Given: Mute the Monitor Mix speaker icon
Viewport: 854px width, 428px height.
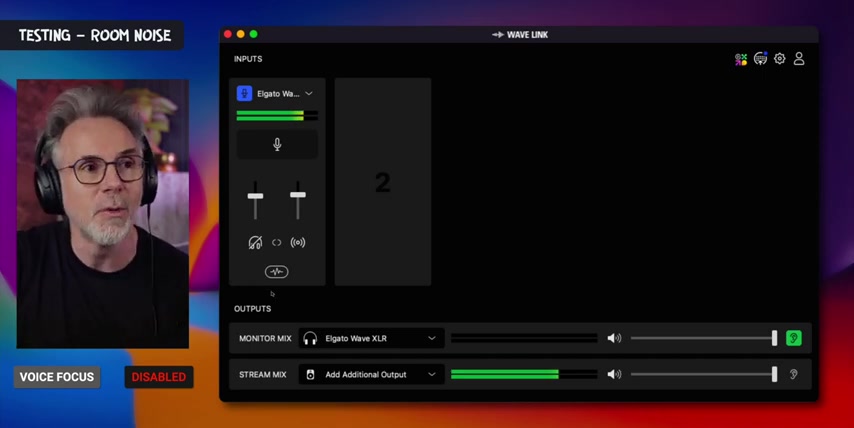Looking at the screenshot, I should coord(614,338).
